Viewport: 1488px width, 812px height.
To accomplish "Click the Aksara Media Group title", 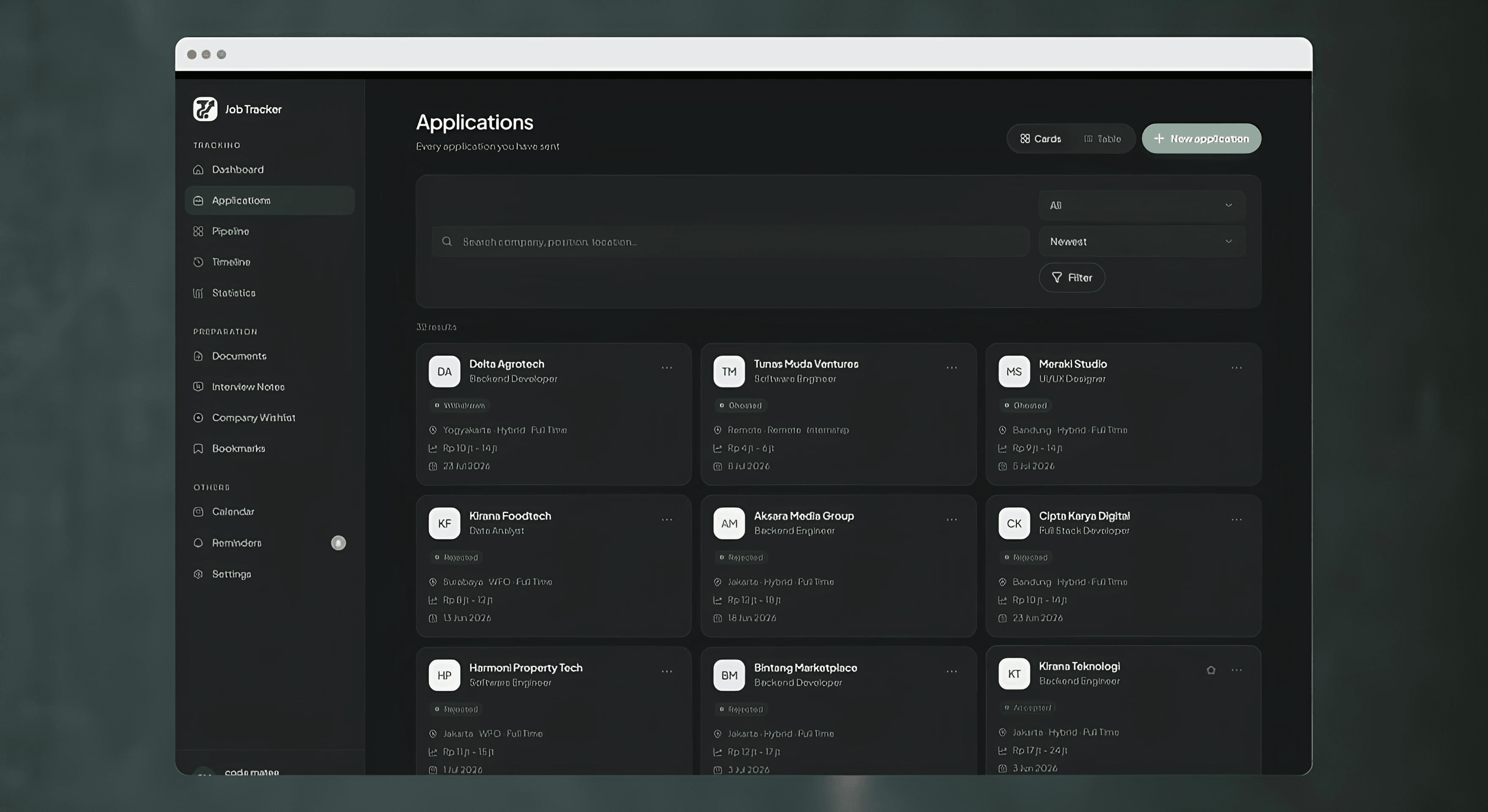I will (x=804, y=516).
